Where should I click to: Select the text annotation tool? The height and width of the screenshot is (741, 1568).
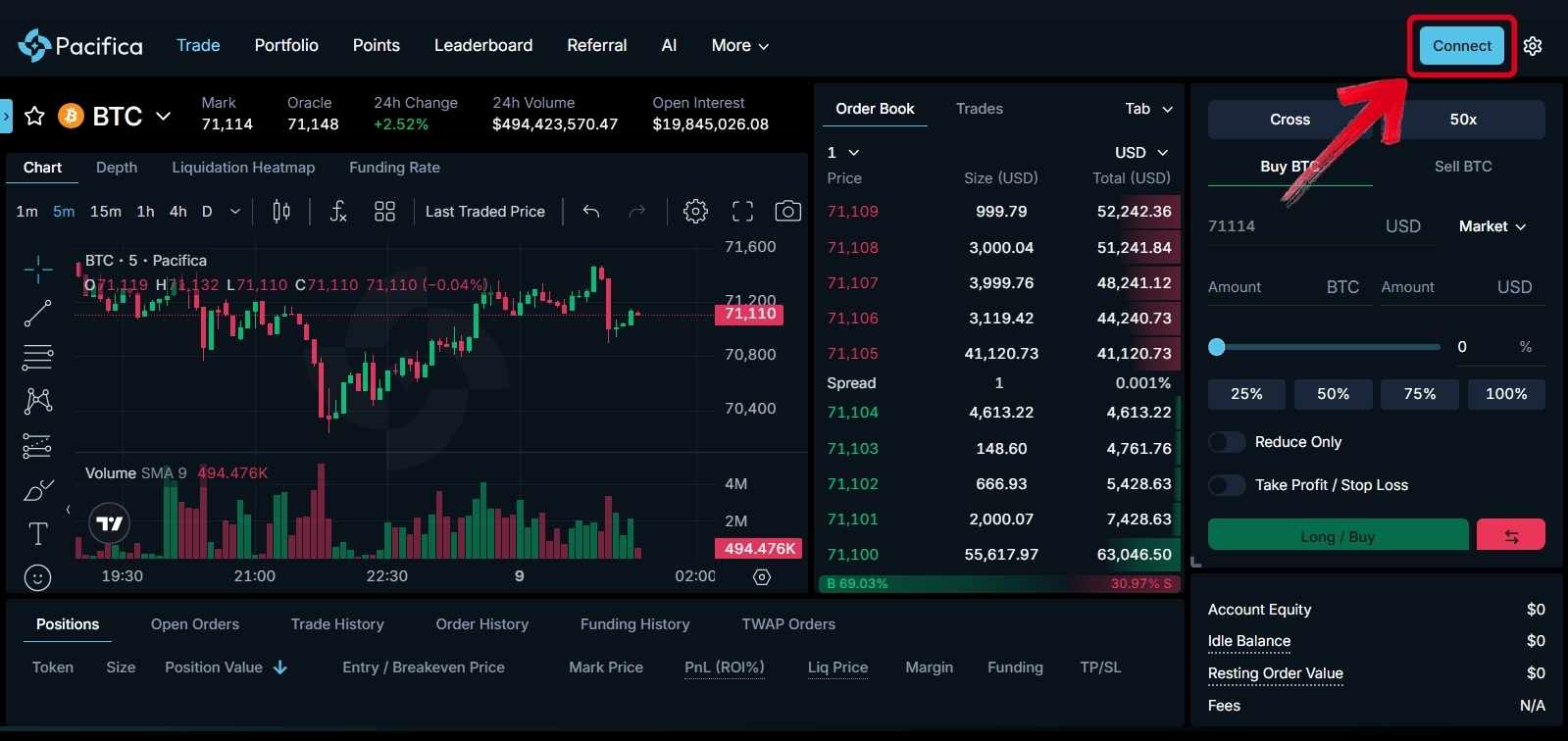click(x=37, y=533)
